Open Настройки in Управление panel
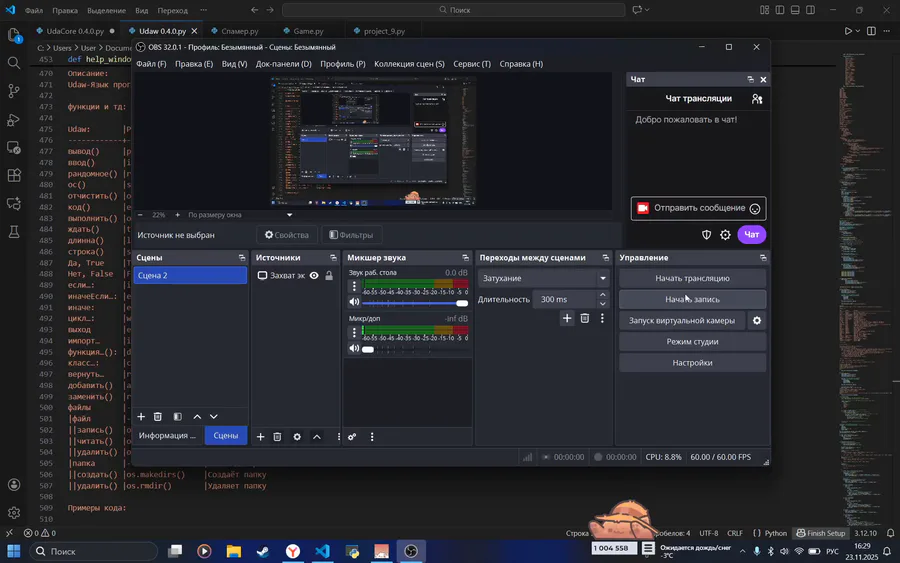This screenshot has height=563, width=900. [x=692, y=363]
